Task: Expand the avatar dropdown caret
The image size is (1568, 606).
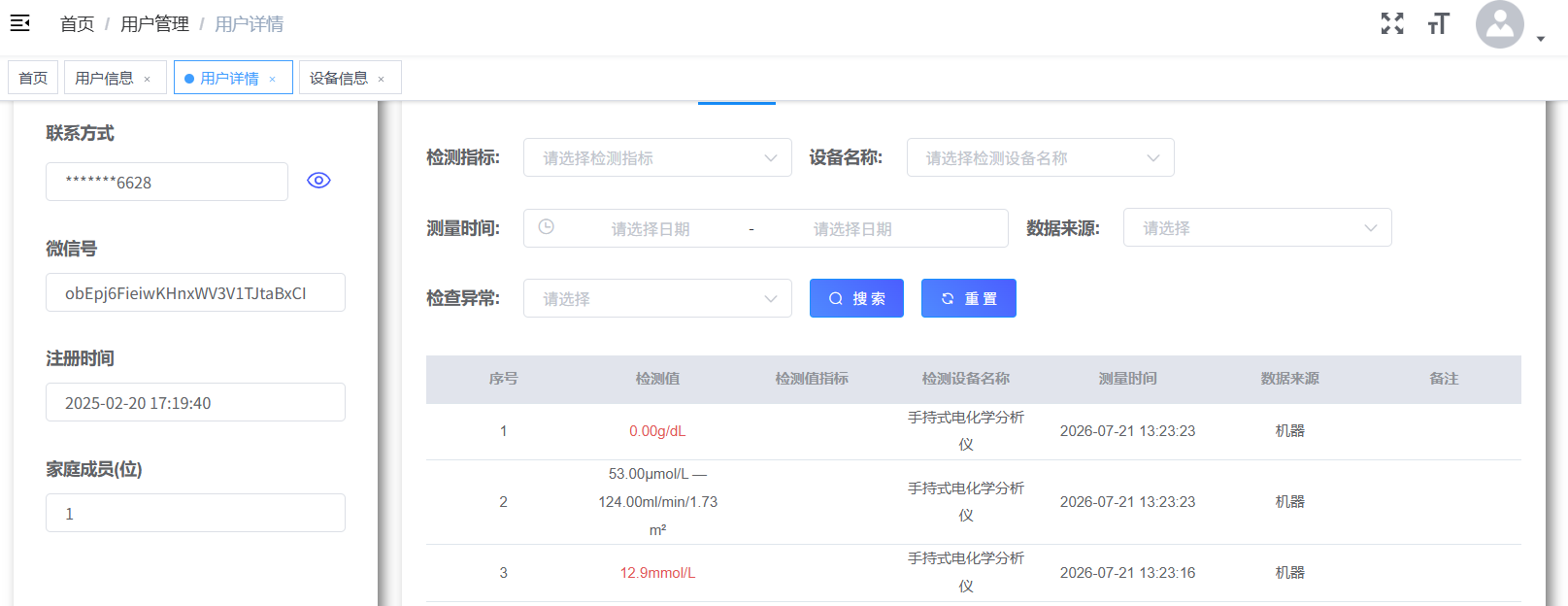Action: [1541, 39]
